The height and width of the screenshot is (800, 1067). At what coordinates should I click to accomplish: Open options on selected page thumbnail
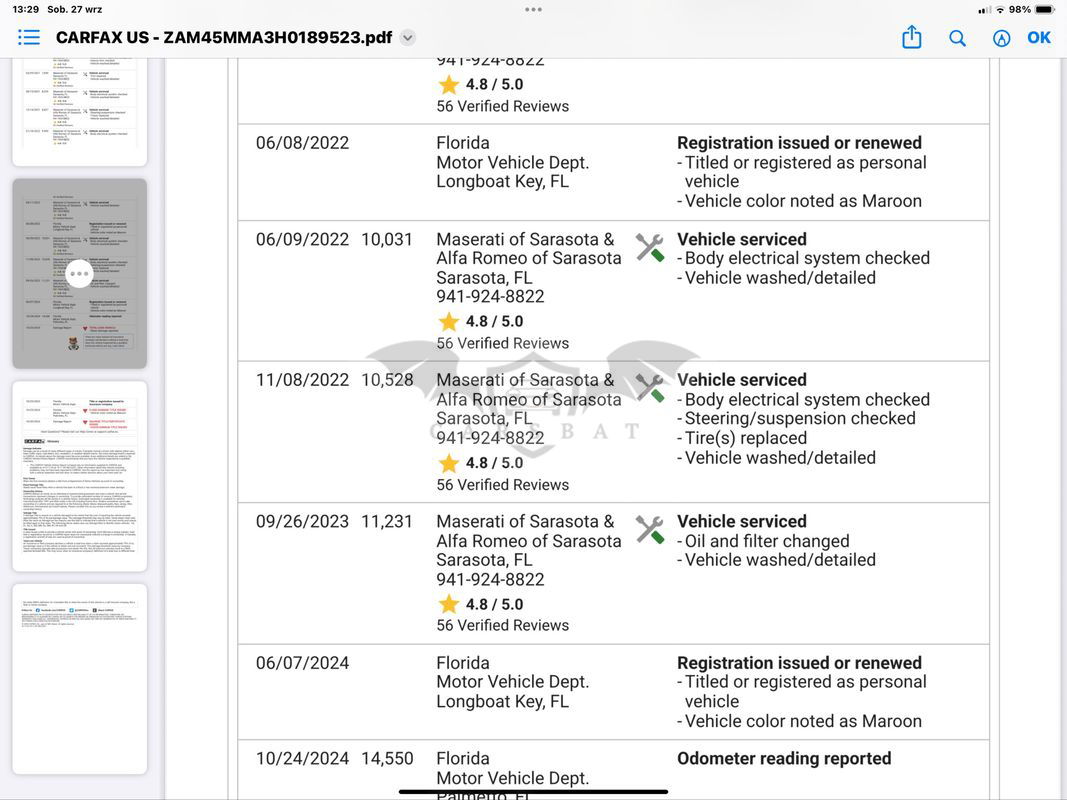[79, 273]
